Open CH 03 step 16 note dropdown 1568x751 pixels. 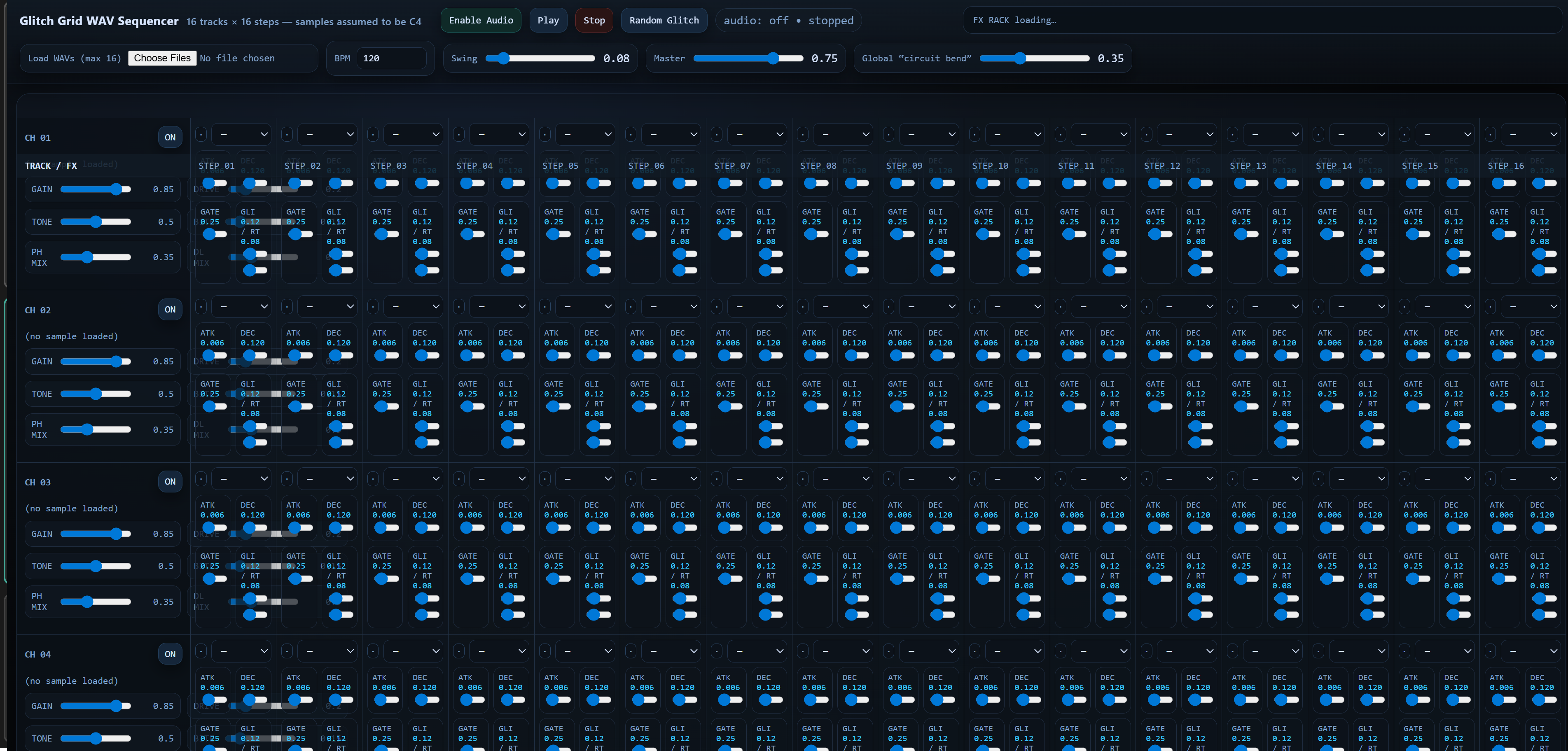[x=1531, y=479]
